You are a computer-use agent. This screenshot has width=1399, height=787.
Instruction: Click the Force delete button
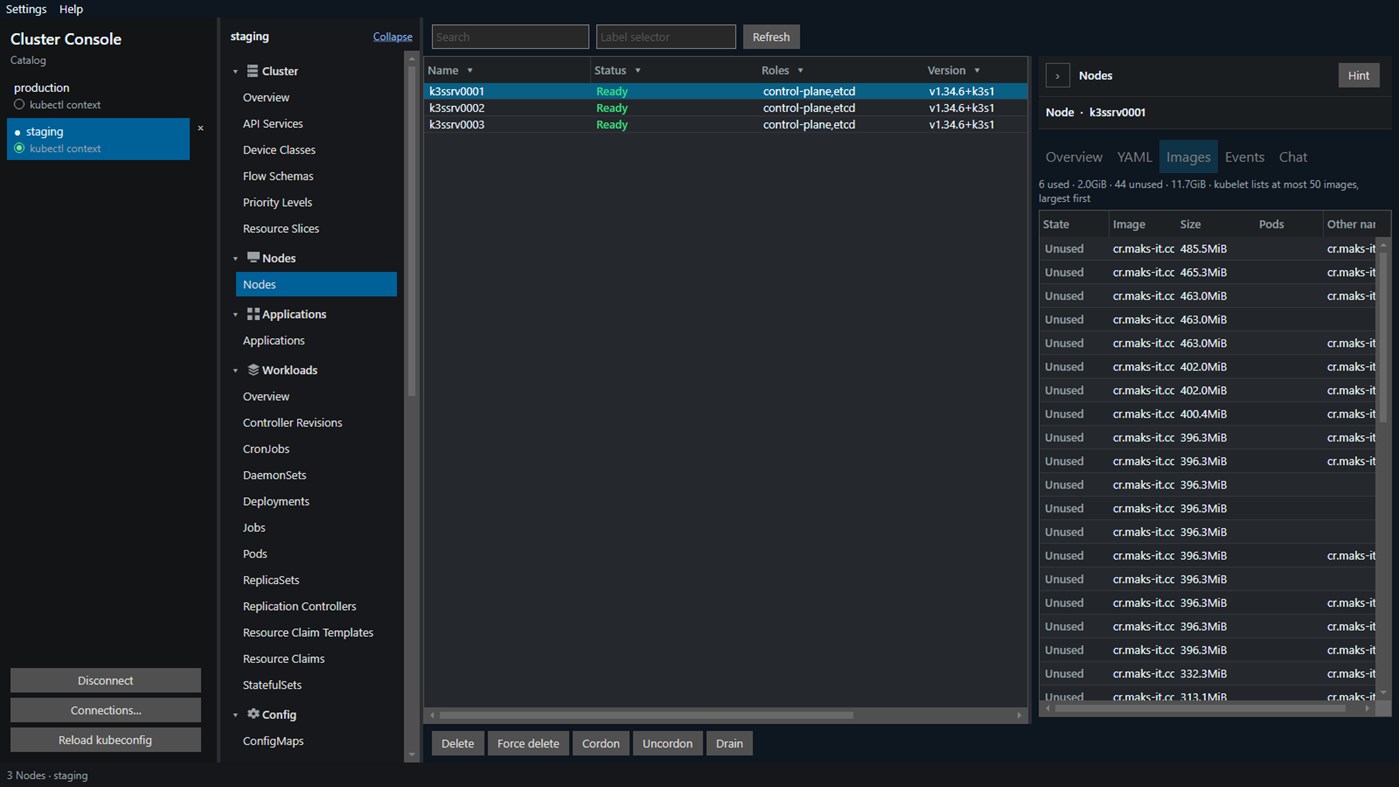528,743
